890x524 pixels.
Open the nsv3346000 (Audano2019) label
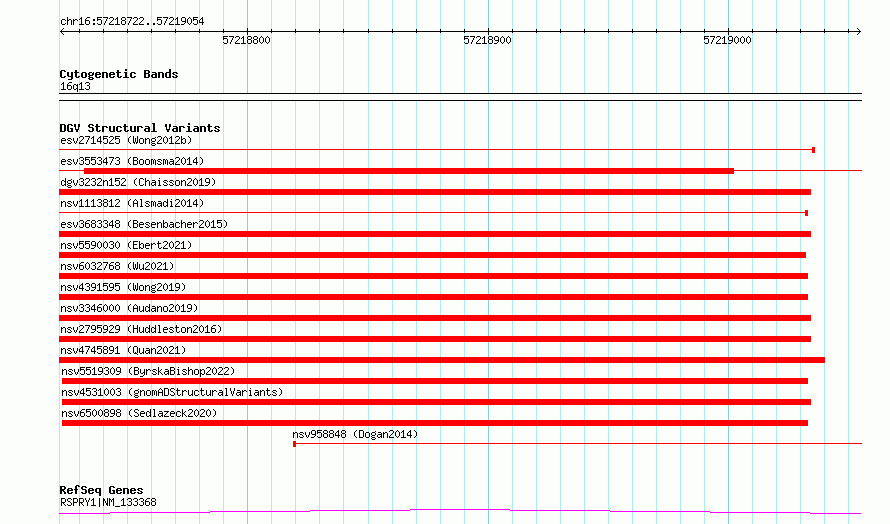click(129, 308)
